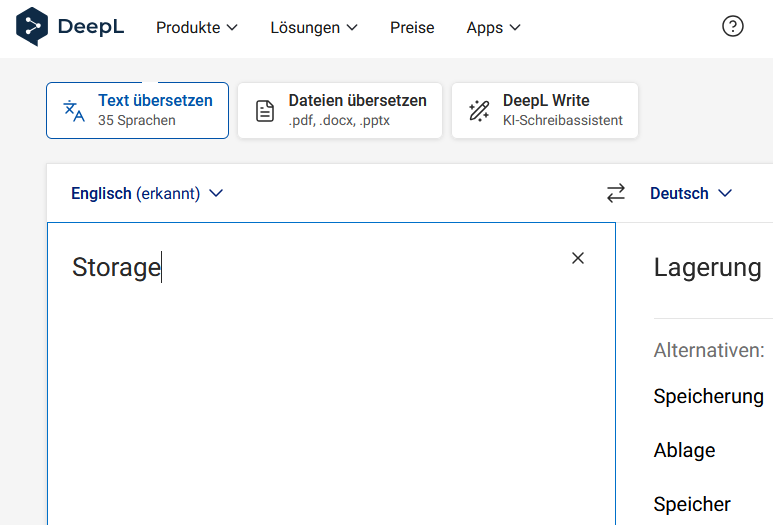This screenshot has width=773, height=525.
Task: Select the Text übersetzen tab
Action: (x=138, y=110)
